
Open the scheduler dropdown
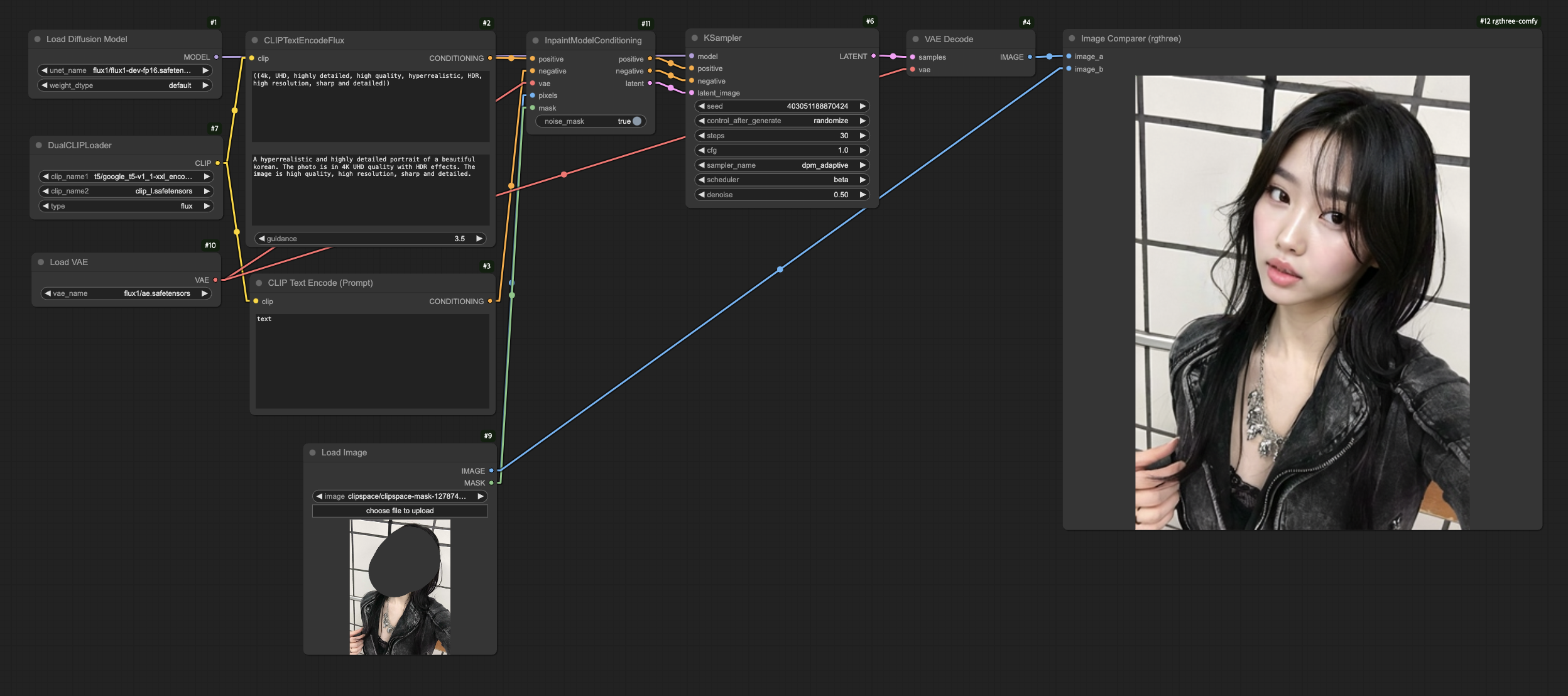[782, 180]
